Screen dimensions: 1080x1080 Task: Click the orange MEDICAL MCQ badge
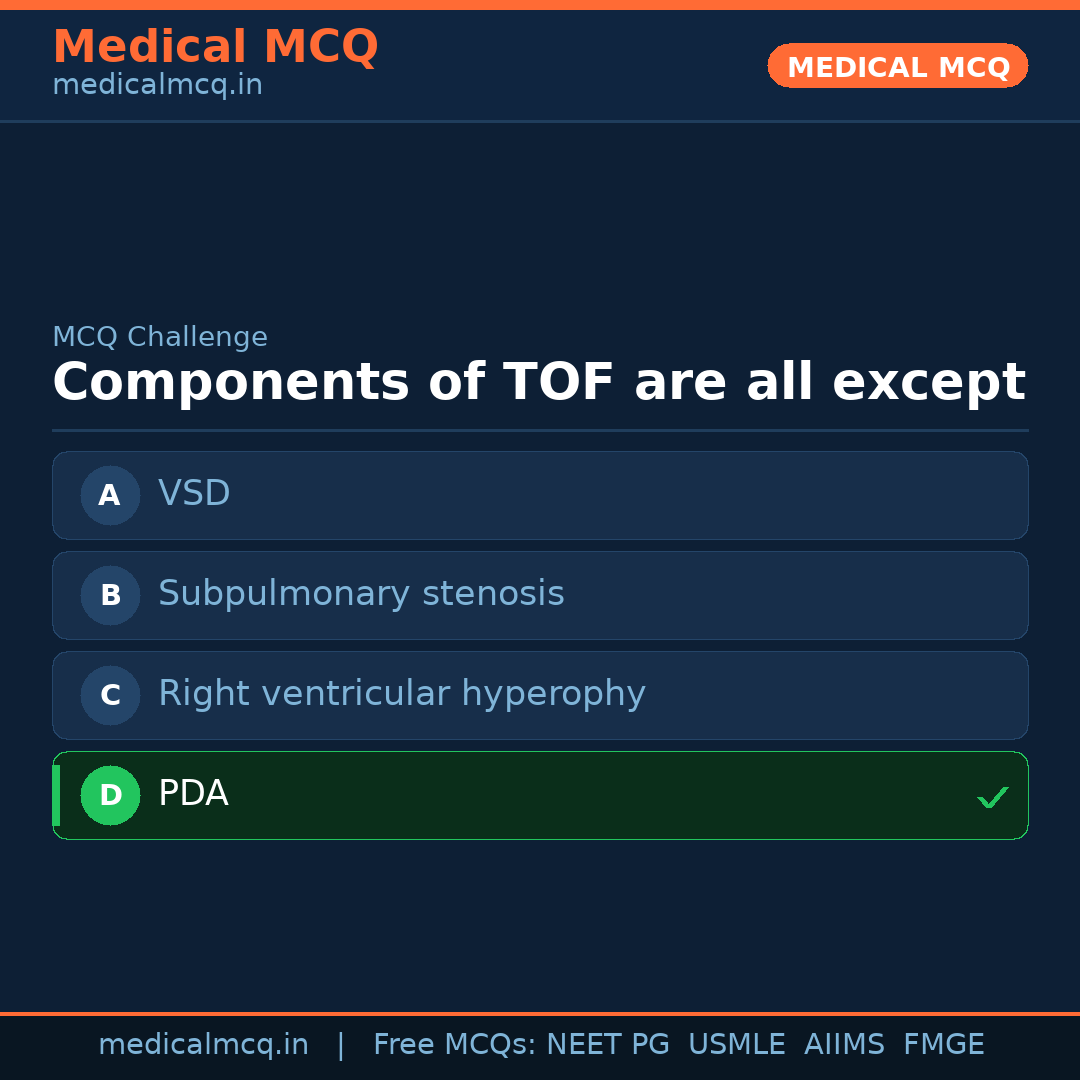point(897,66)
